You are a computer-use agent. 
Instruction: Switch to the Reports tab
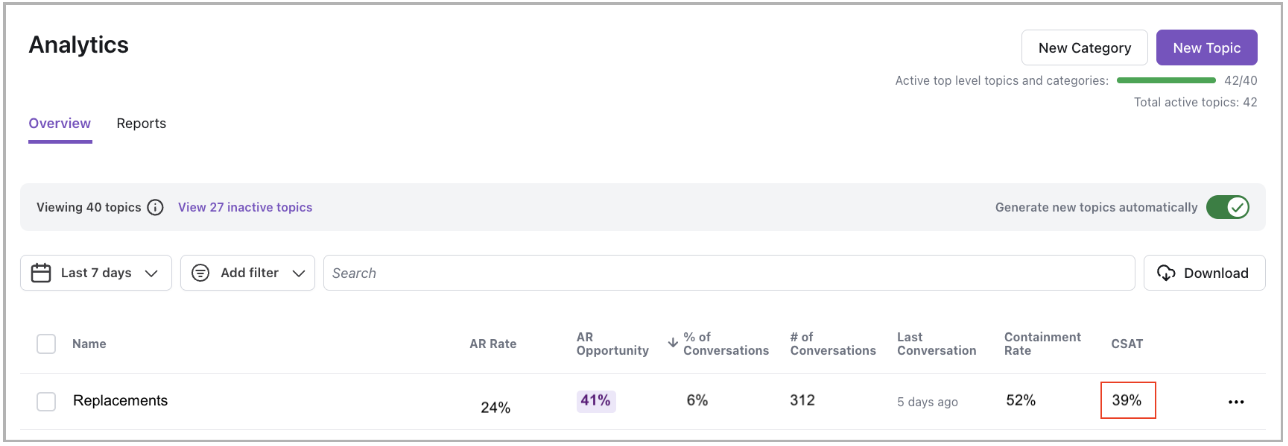(x=141, y=124)
